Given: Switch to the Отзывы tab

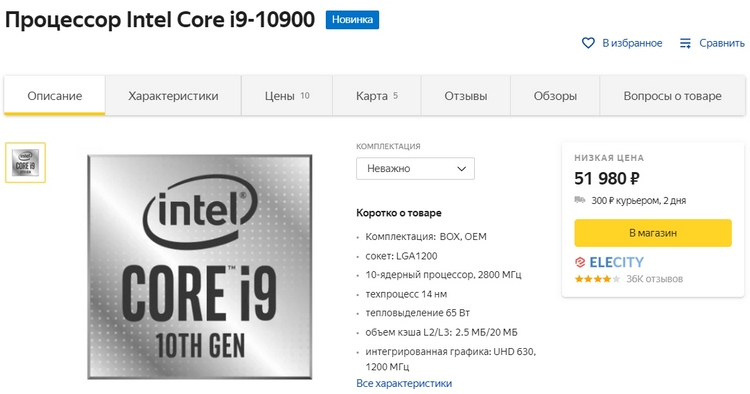Looking at the screenshot, I should click(x=466, y=96).
